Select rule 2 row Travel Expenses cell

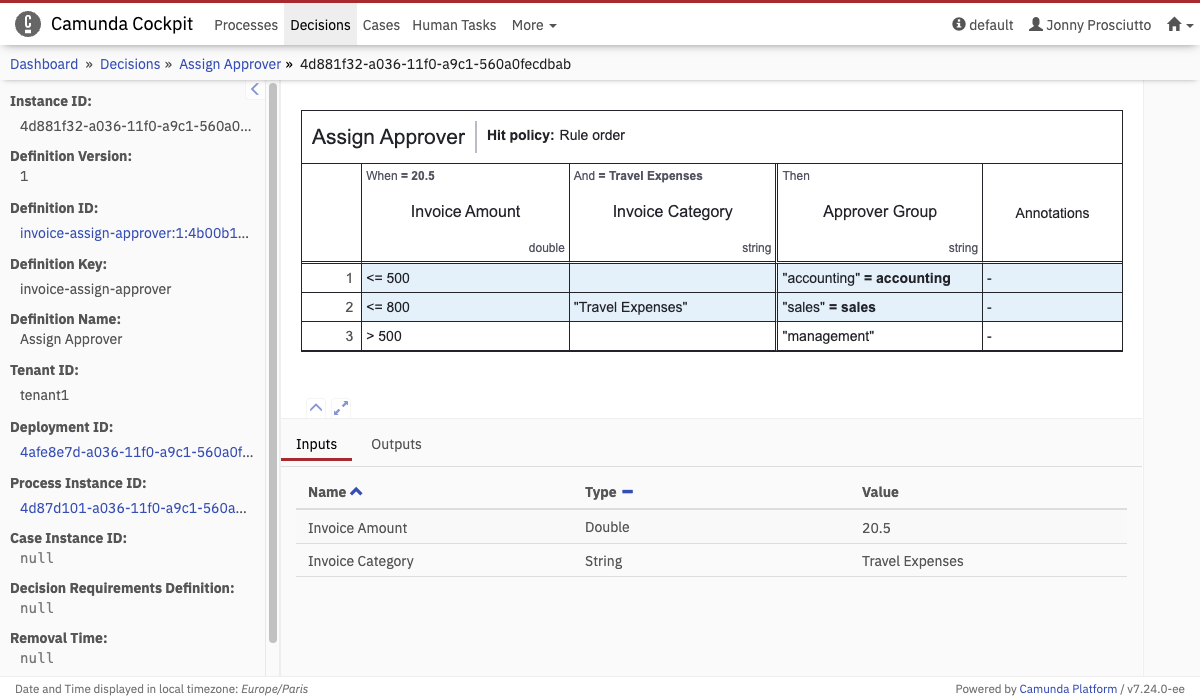click(x=672, y=307)
